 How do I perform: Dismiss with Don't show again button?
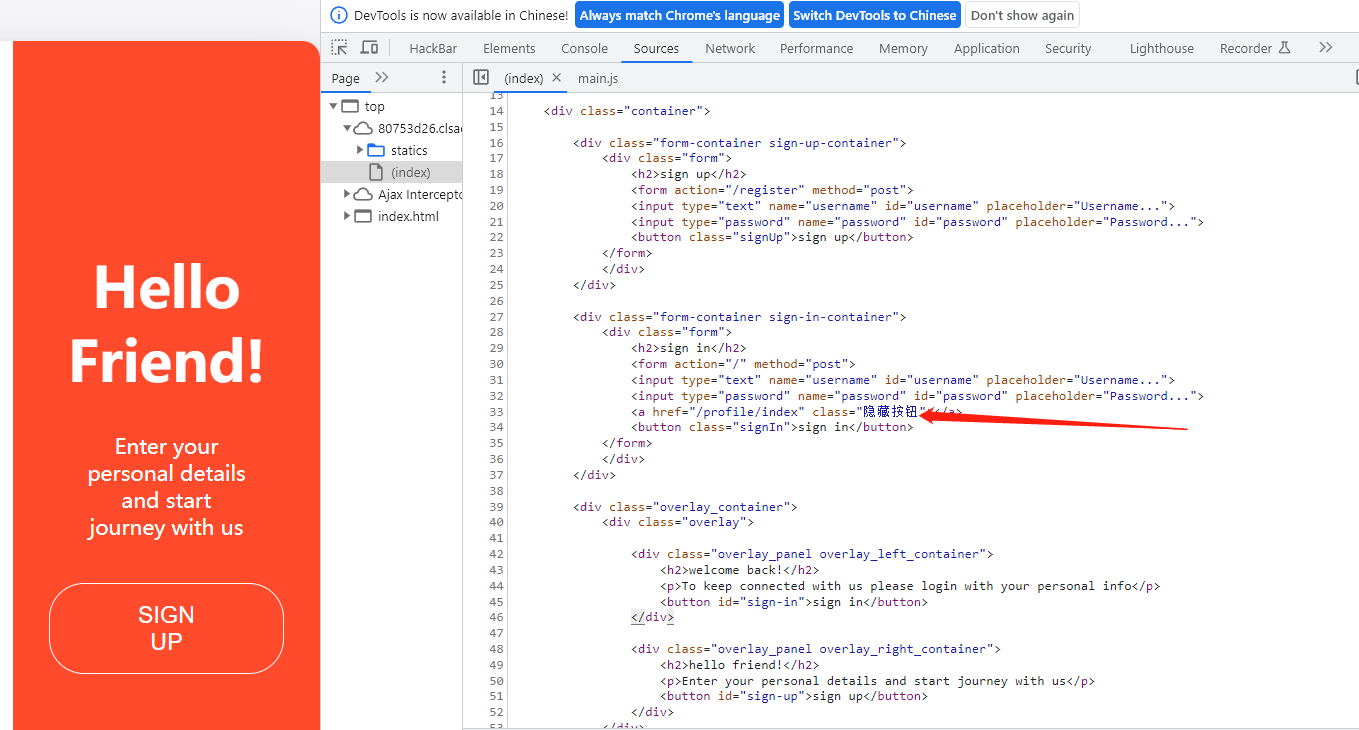coord(1022,15)
